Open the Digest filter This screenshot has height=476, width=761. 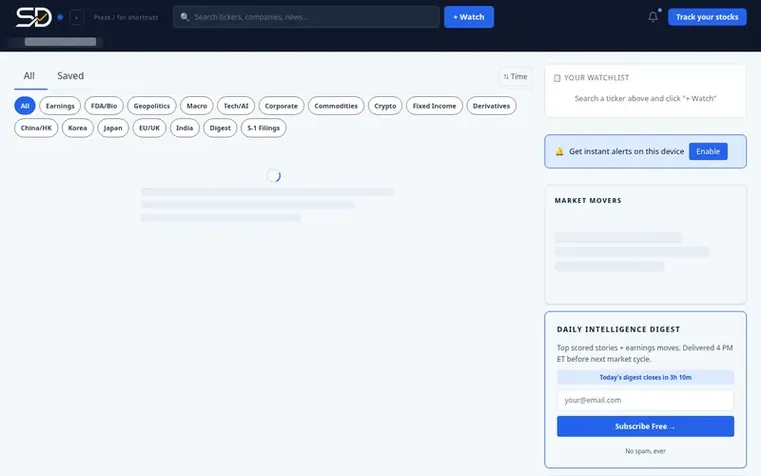220,128
